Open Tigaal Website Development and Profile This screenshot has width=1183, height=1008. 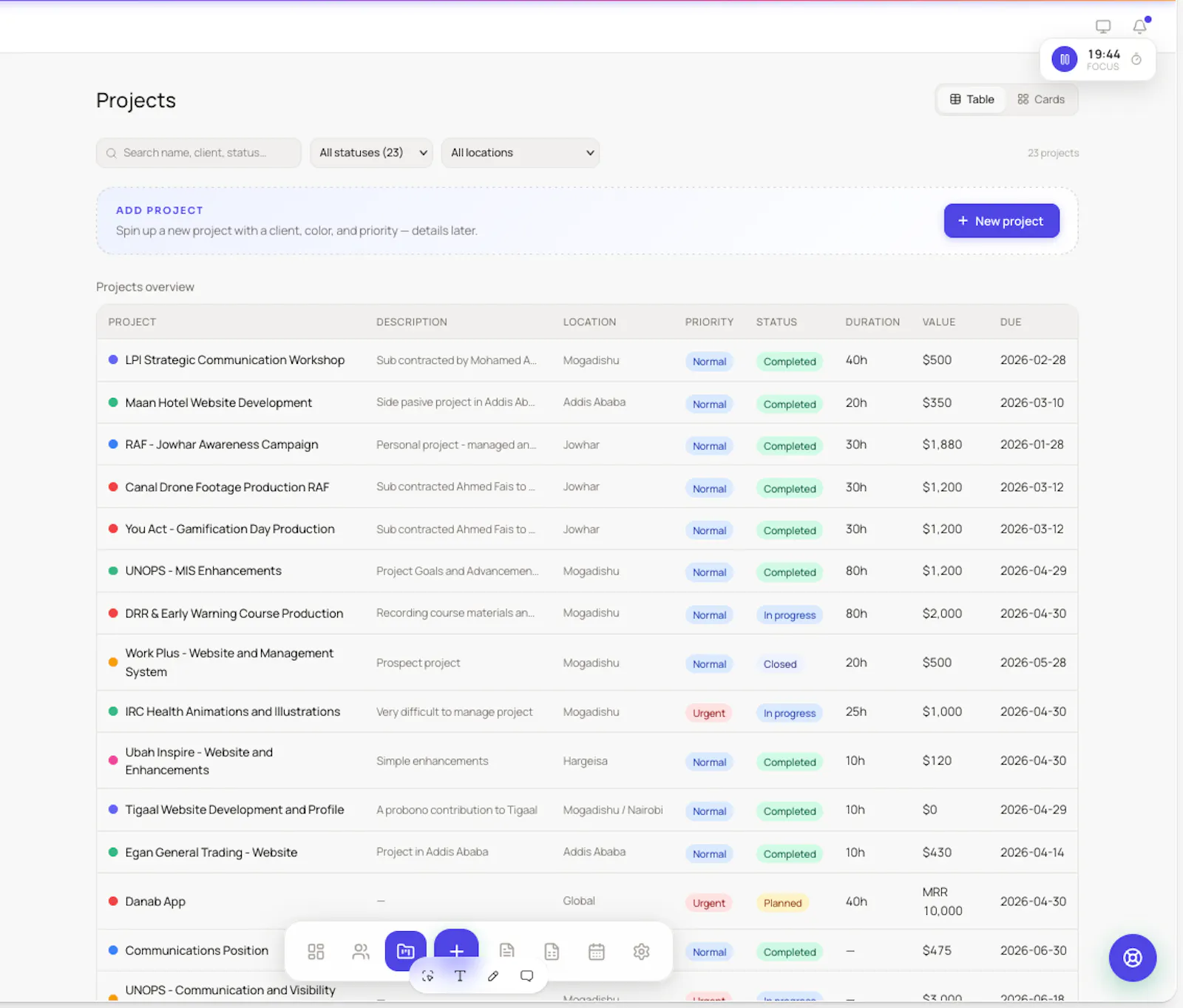tap(234, 809)
